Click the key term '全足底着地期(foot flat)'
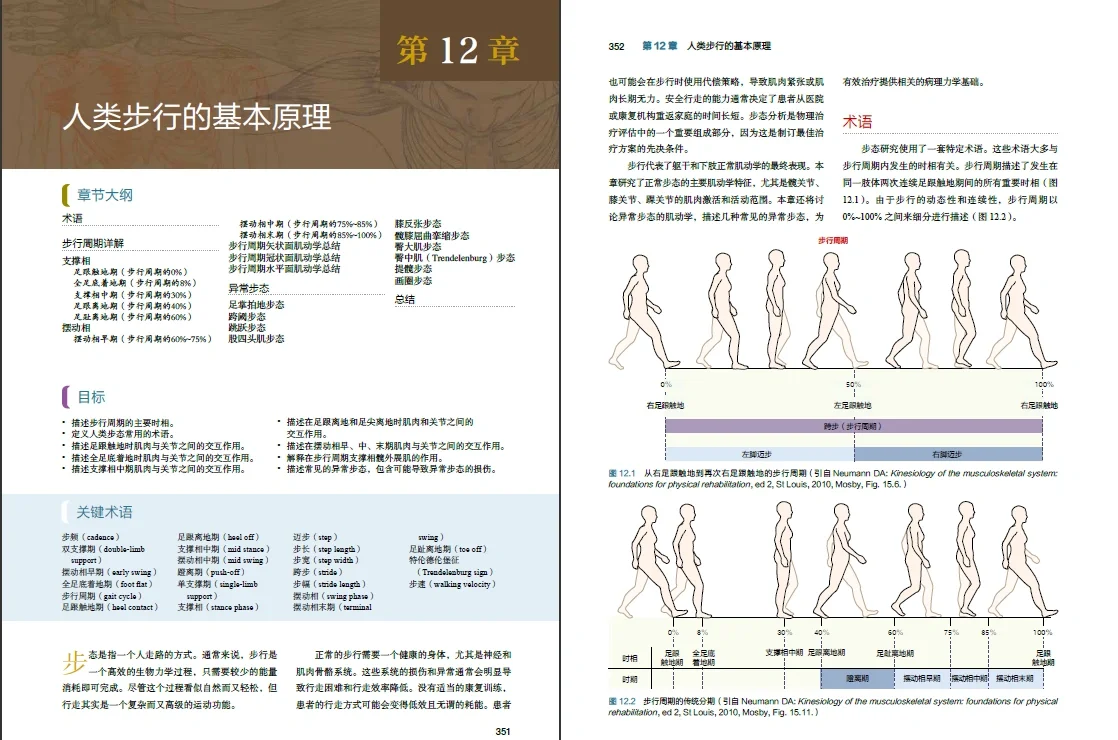 (108, 584)
